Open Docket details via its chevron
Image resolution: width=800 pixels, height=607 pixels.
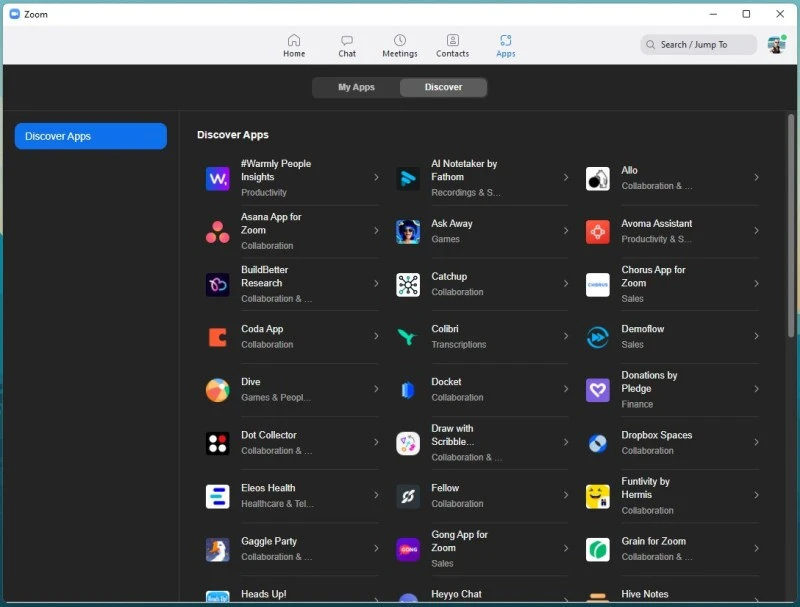(566, 390)
